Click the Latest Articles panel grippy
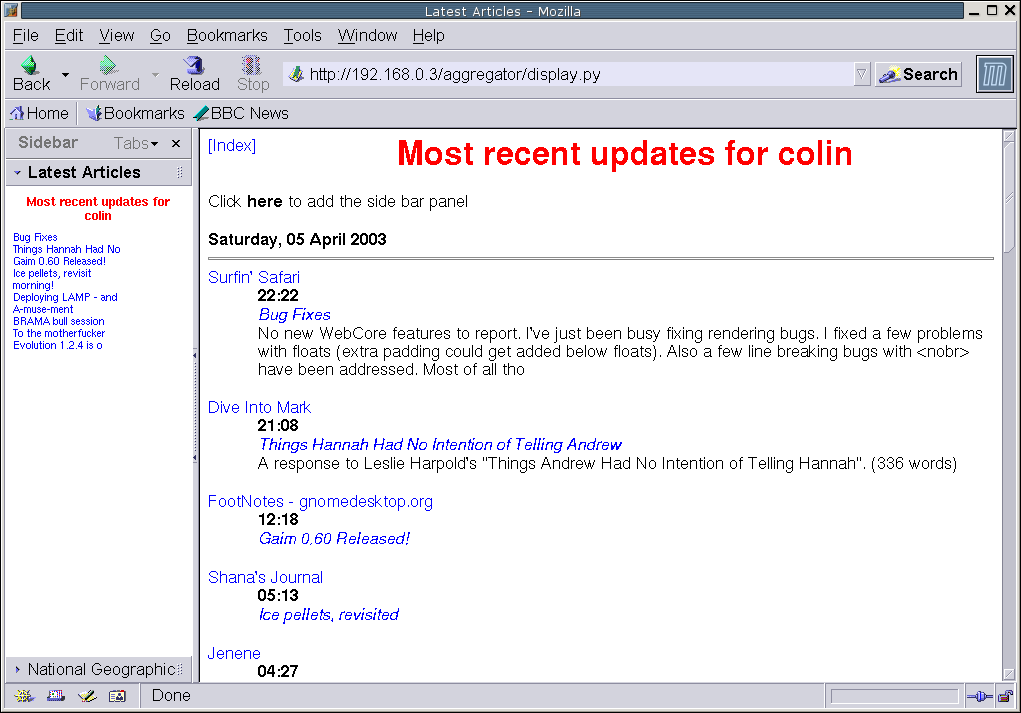 coord(180,173)
